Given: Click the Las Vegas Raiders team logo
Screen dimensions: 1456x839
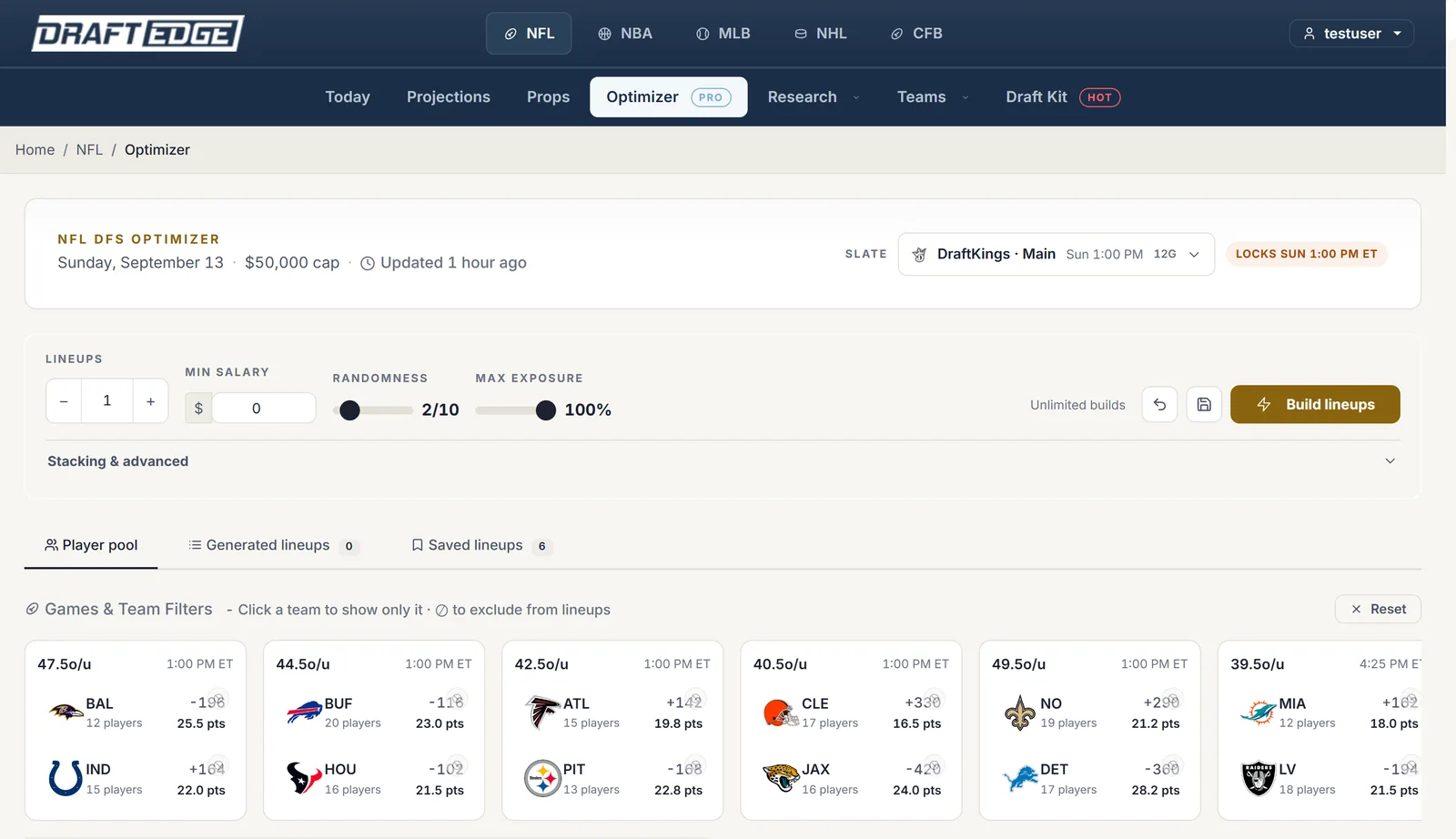Looking at the screenshot, I should pyautogui.click(x=1258, y=778).
